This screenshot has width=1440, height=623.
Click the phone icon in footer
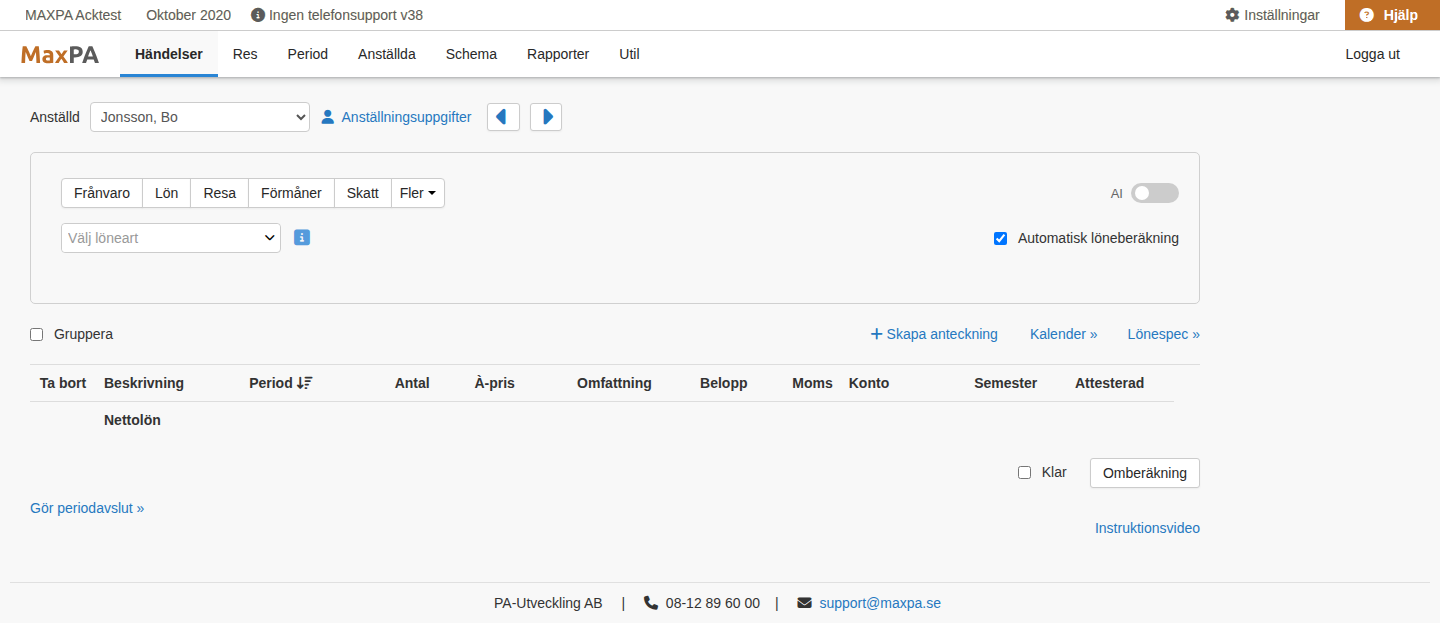coord(651,603)
